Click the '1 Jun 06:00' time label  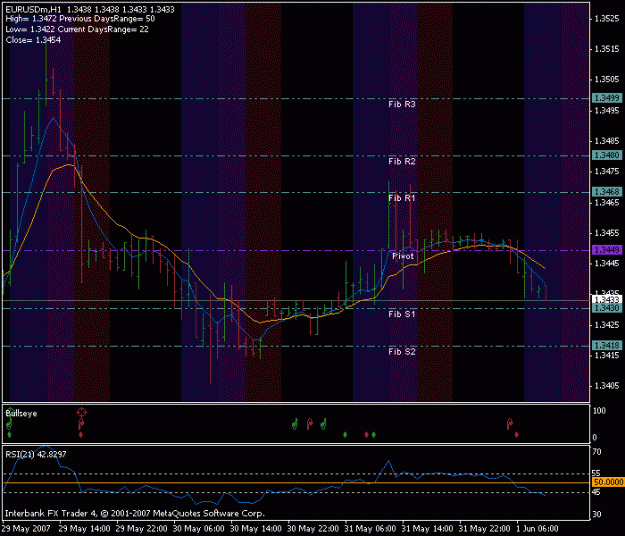click(x=537, y=529)
